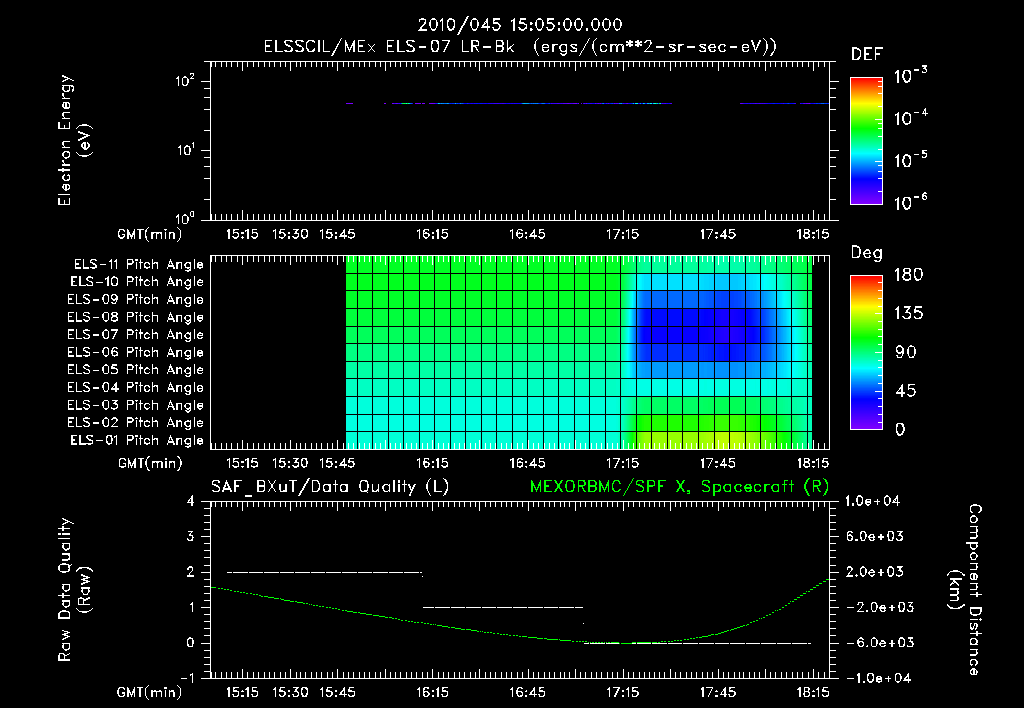
Task: Click the ELS-08 Pitch Angle label
Action: 135,317
